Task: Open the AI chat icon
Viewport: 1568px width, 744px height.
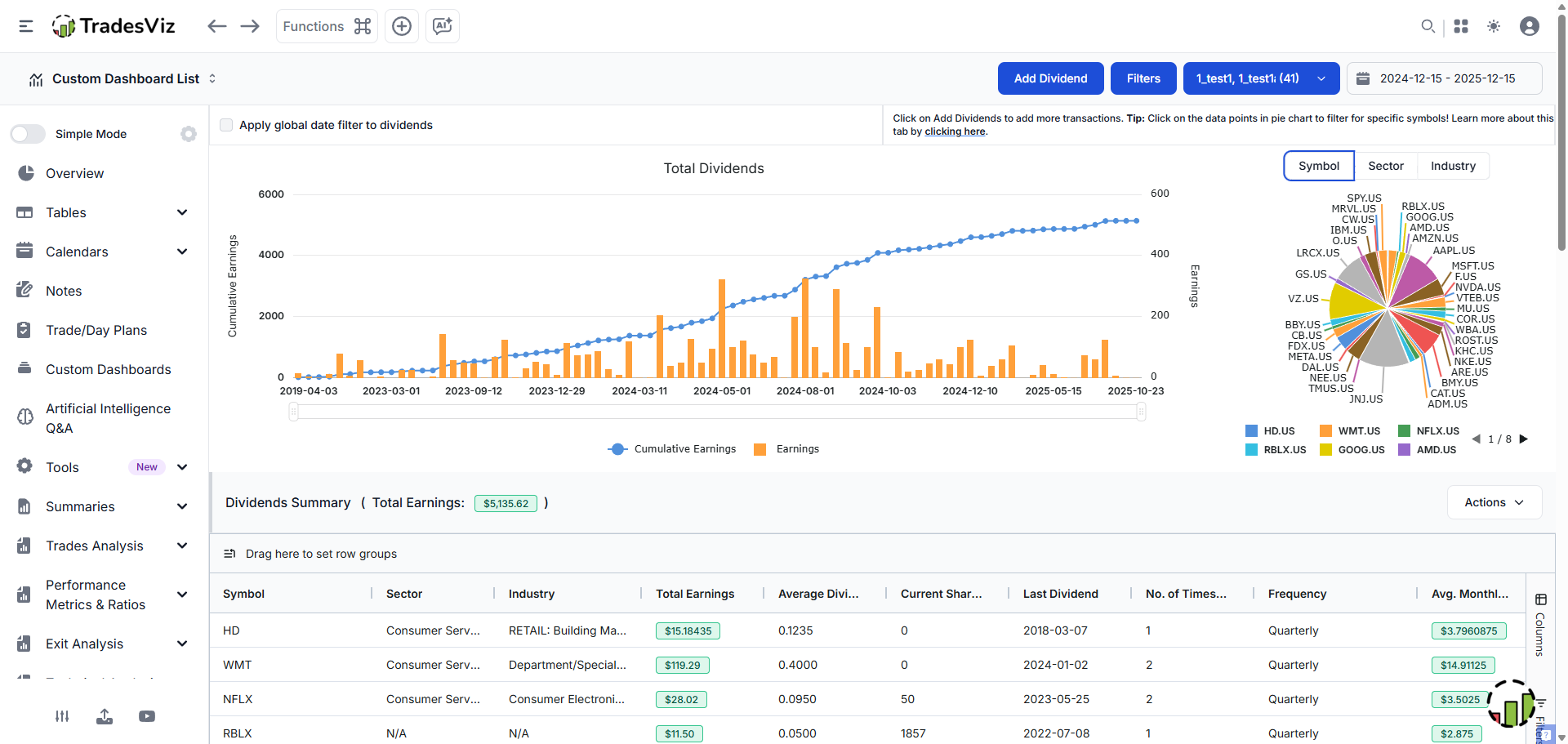Action: click(x=442, y=26)
